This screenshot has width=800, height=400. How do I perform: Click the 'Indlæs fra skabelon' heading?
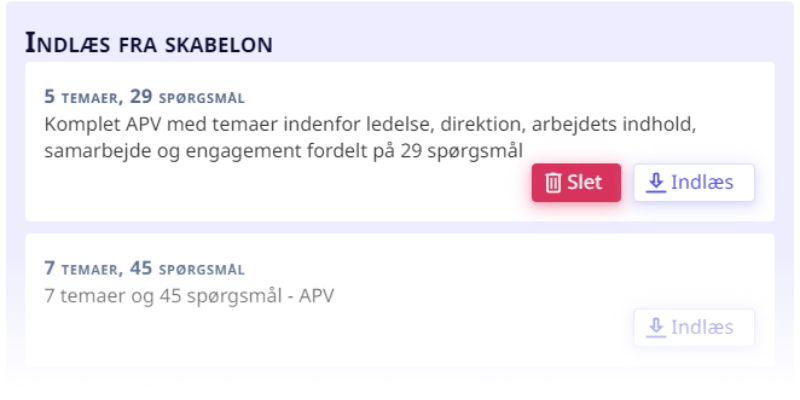(148, 43)
